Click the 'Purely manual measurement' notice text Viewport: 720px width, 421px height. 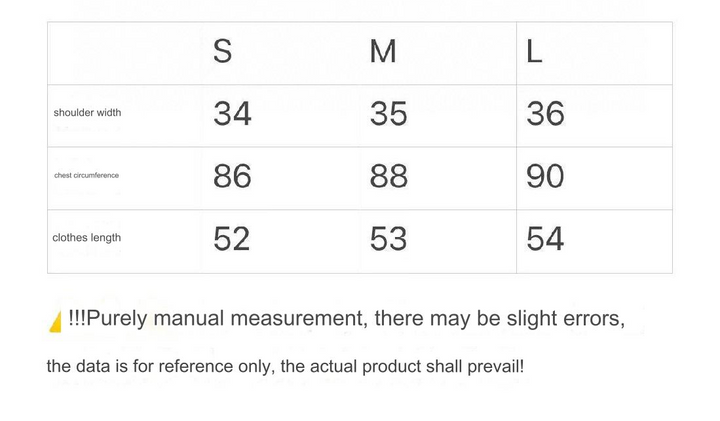[346, 319]
